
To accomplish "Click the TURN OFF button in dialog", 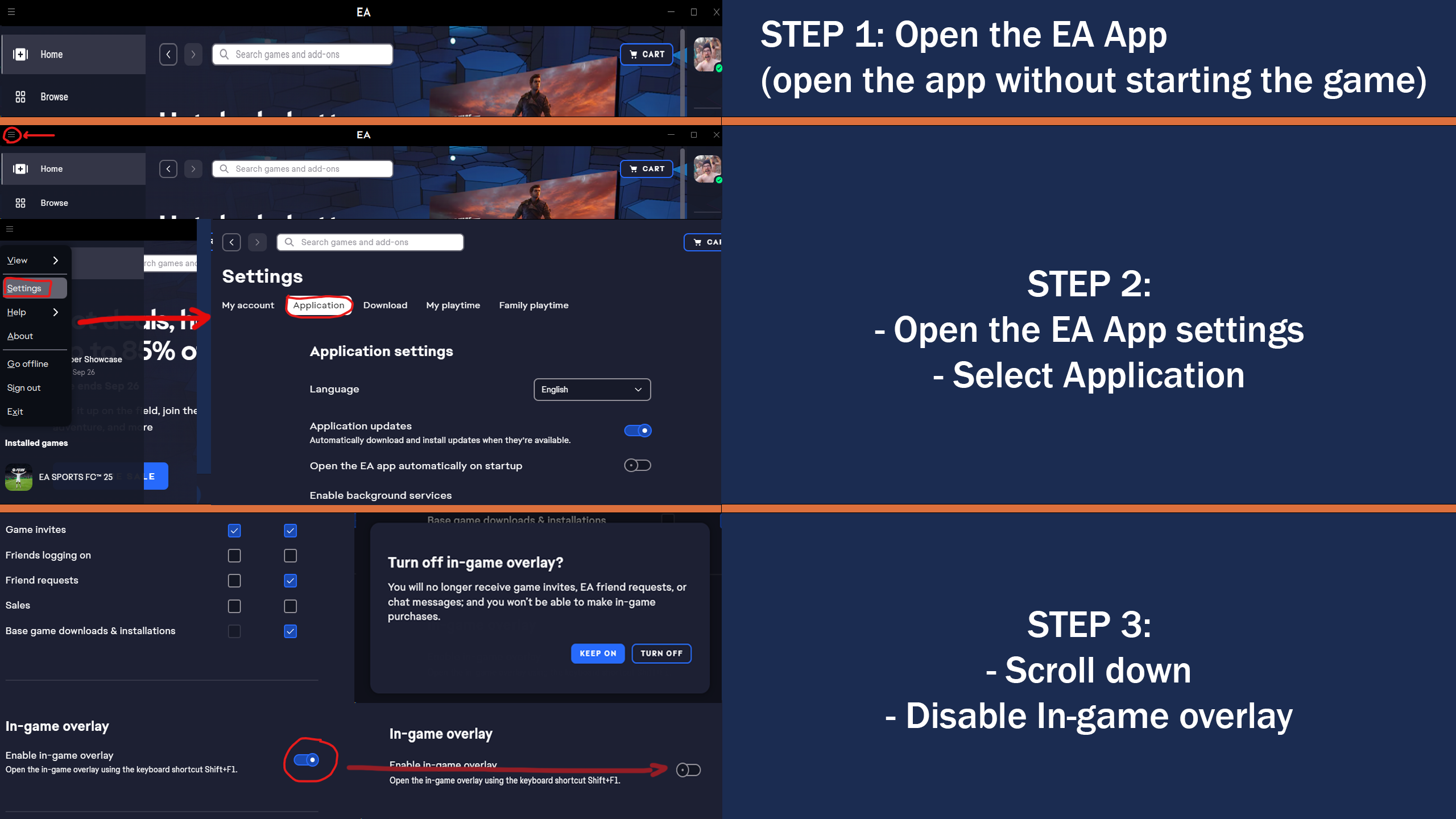I will [661, 653].
